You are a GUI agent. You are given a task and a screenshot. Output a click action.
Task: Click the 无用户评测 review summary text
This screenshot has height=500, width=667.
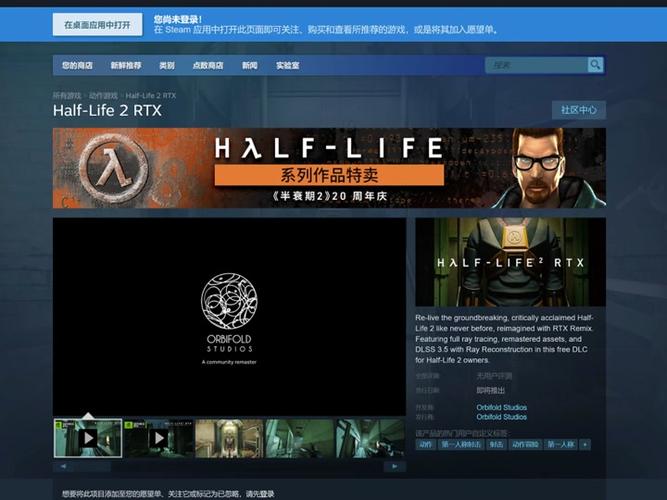pos(494,376)
